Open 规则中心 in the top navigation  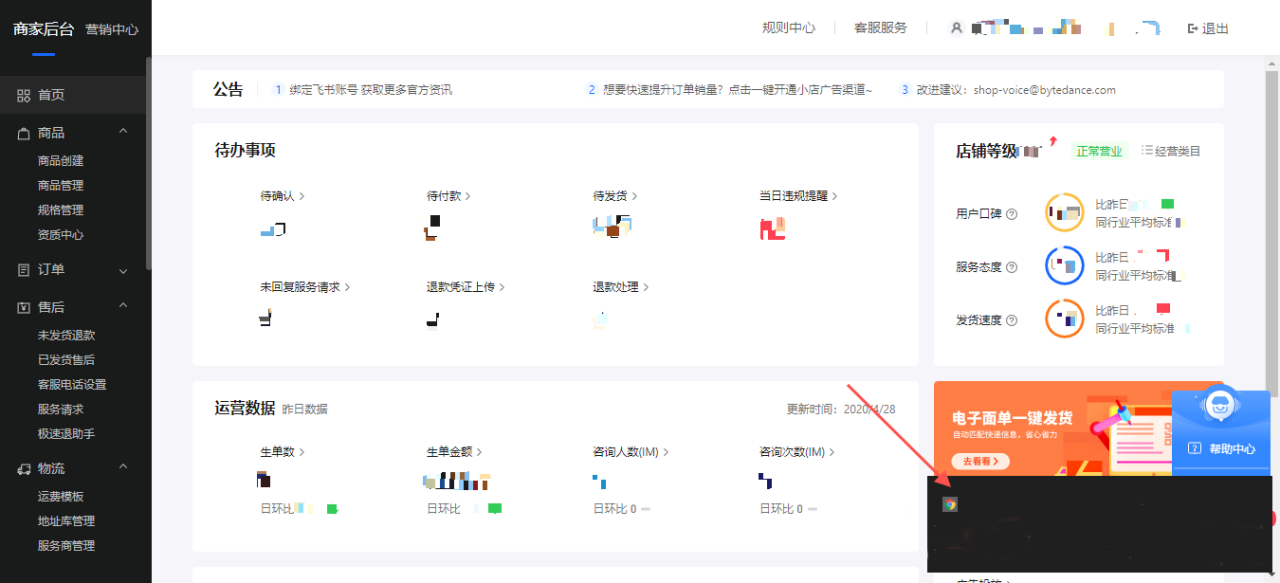(x=788, y=28)
